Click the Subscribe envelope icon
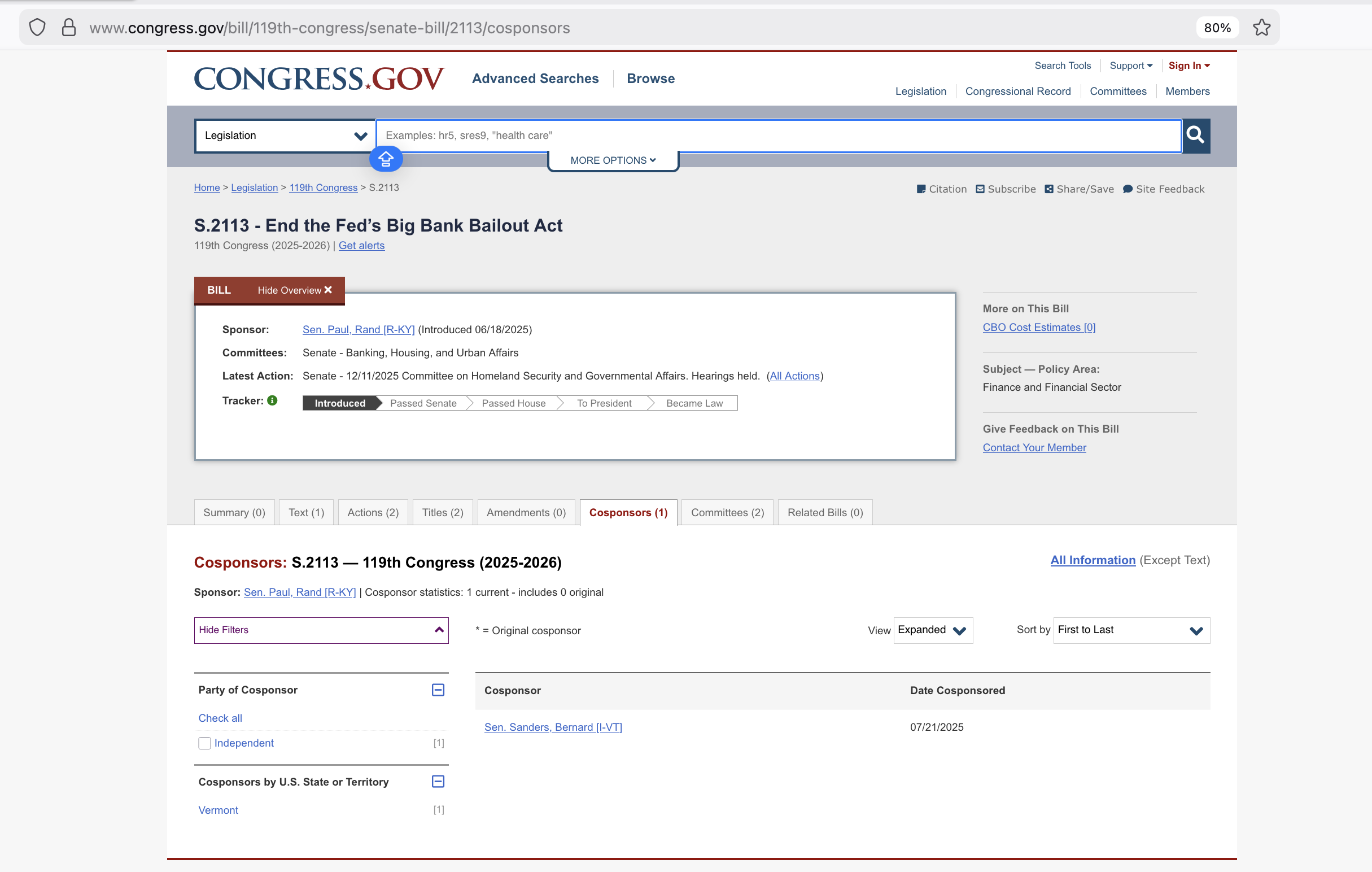The width and height of the screenshot is (1372, 872). (980, 189)
